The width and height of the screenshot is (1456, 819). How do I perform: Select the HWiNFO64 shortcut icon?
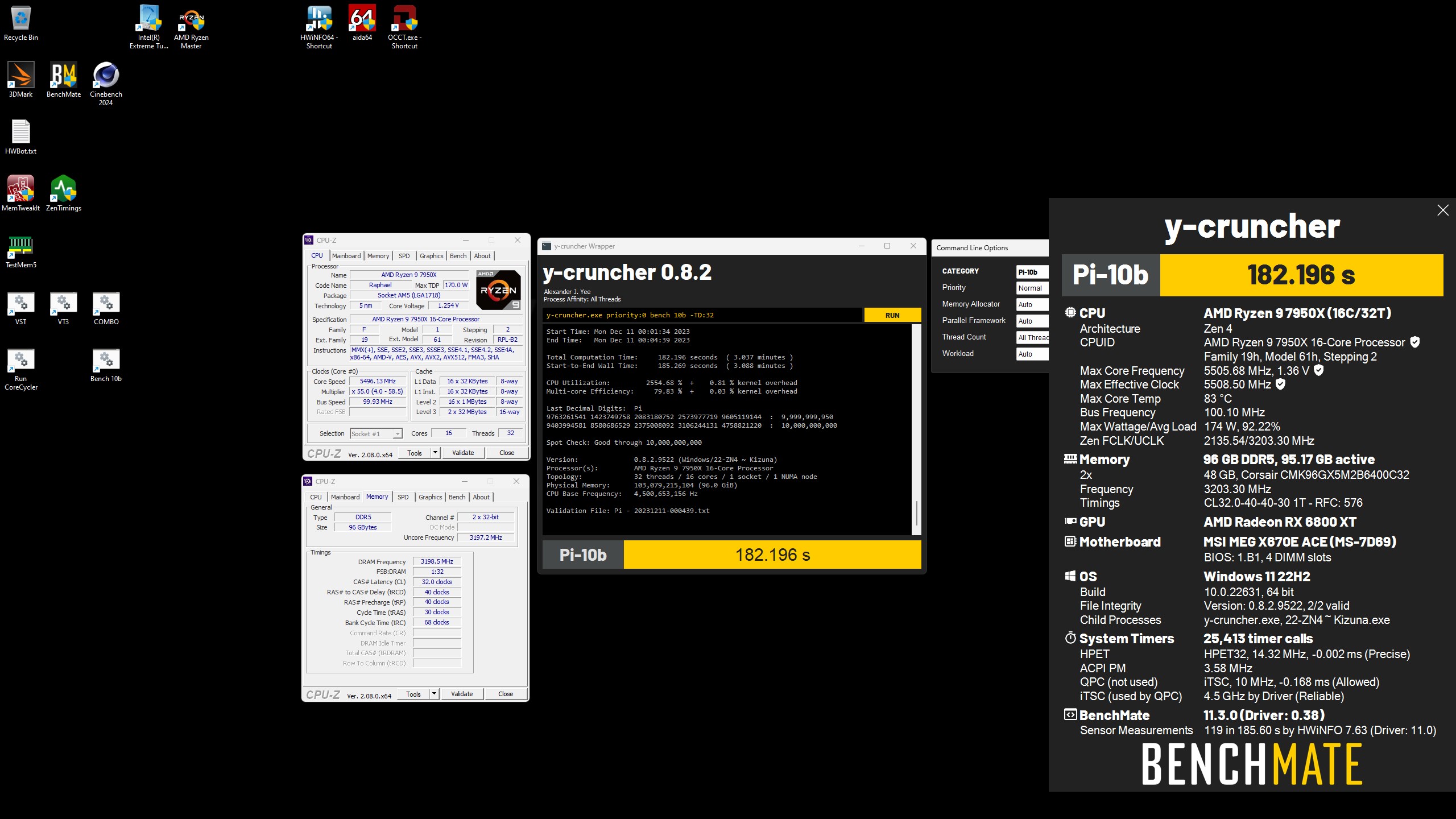click(x=319, y=26)
